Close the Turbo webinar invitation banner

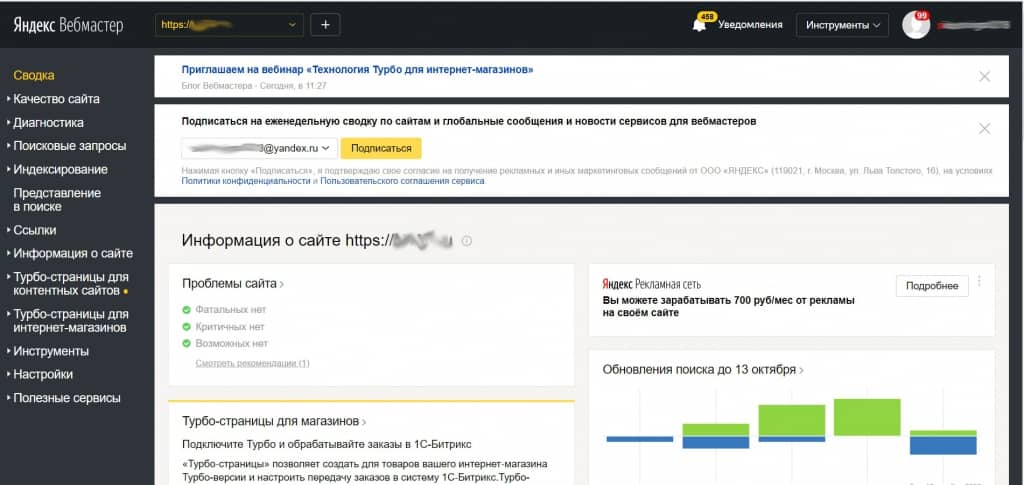pos(984,76)
